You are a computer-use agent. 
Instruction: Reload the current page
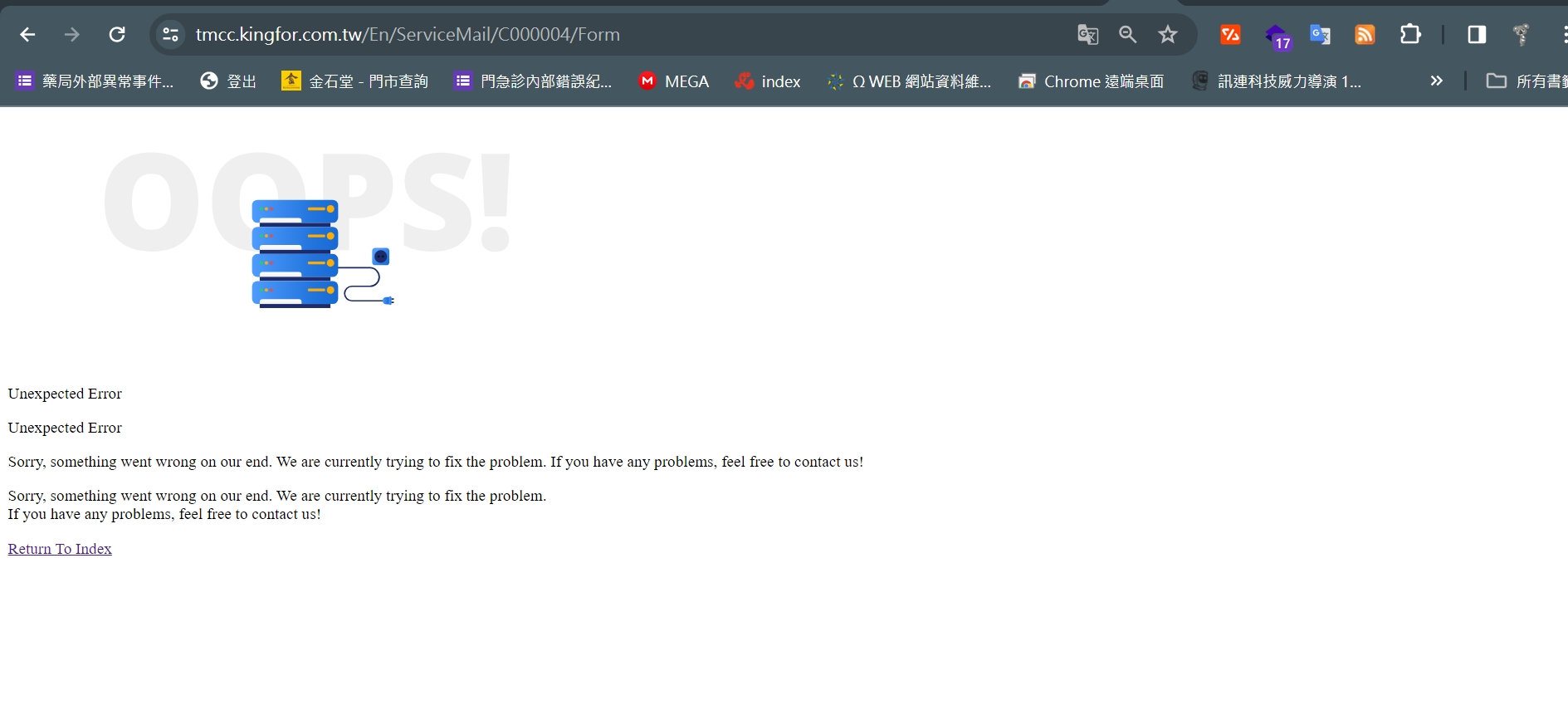click(117, 35)
